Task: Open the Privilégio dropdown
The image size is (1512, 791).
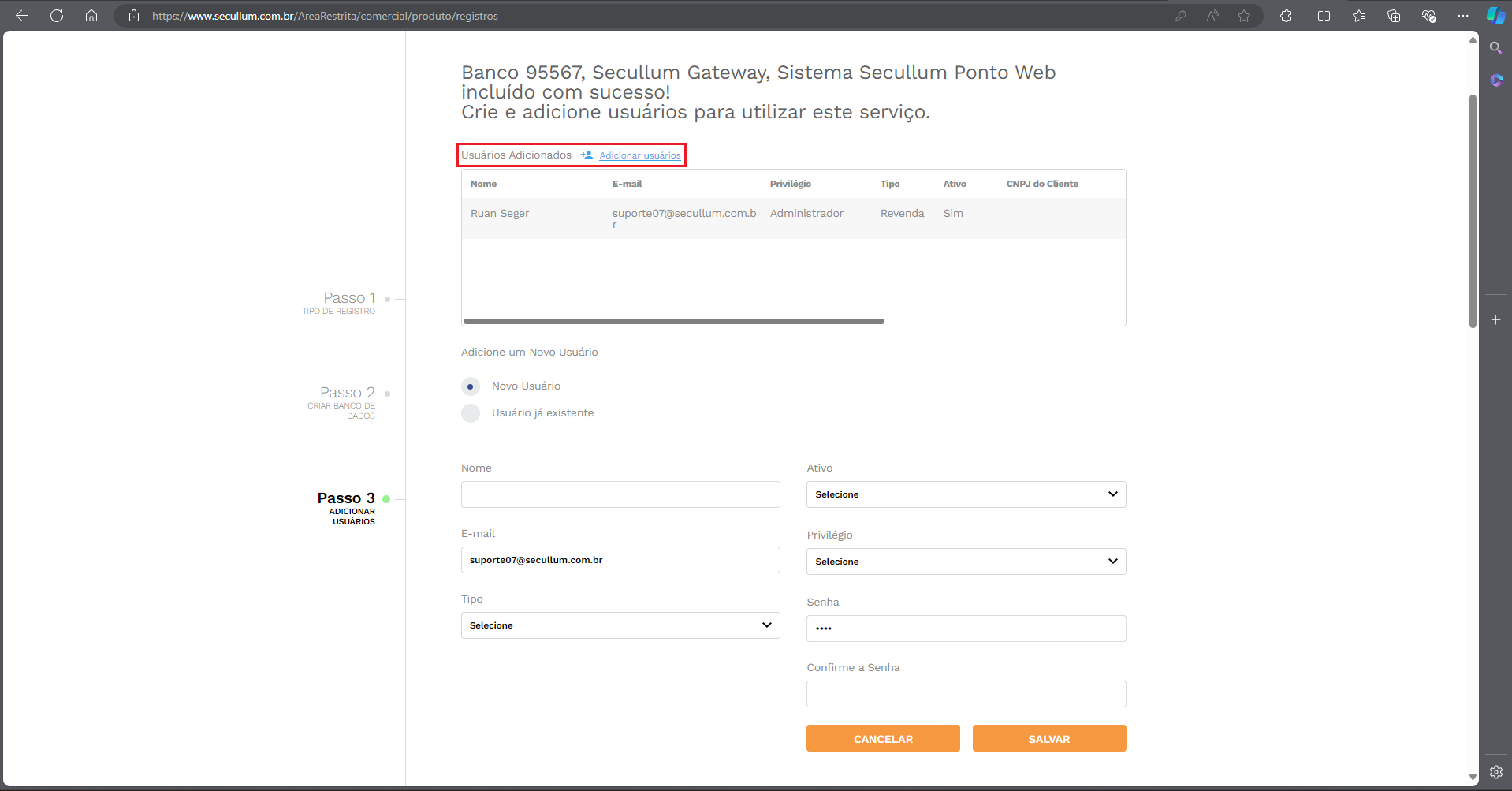Action: [966, 562]
